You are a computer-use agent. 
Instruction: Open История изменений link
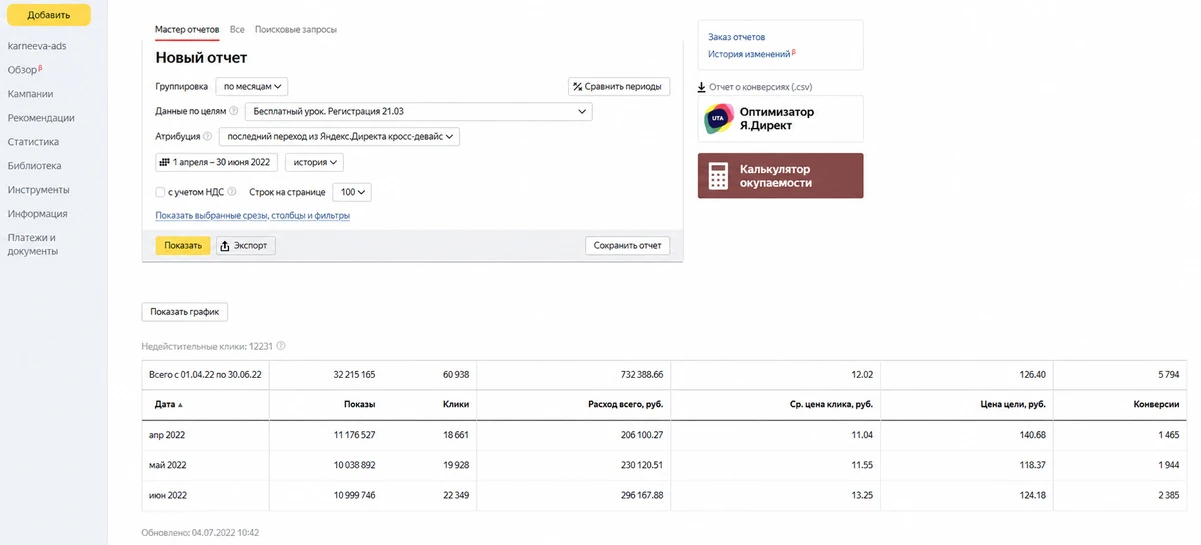point(750,54)
